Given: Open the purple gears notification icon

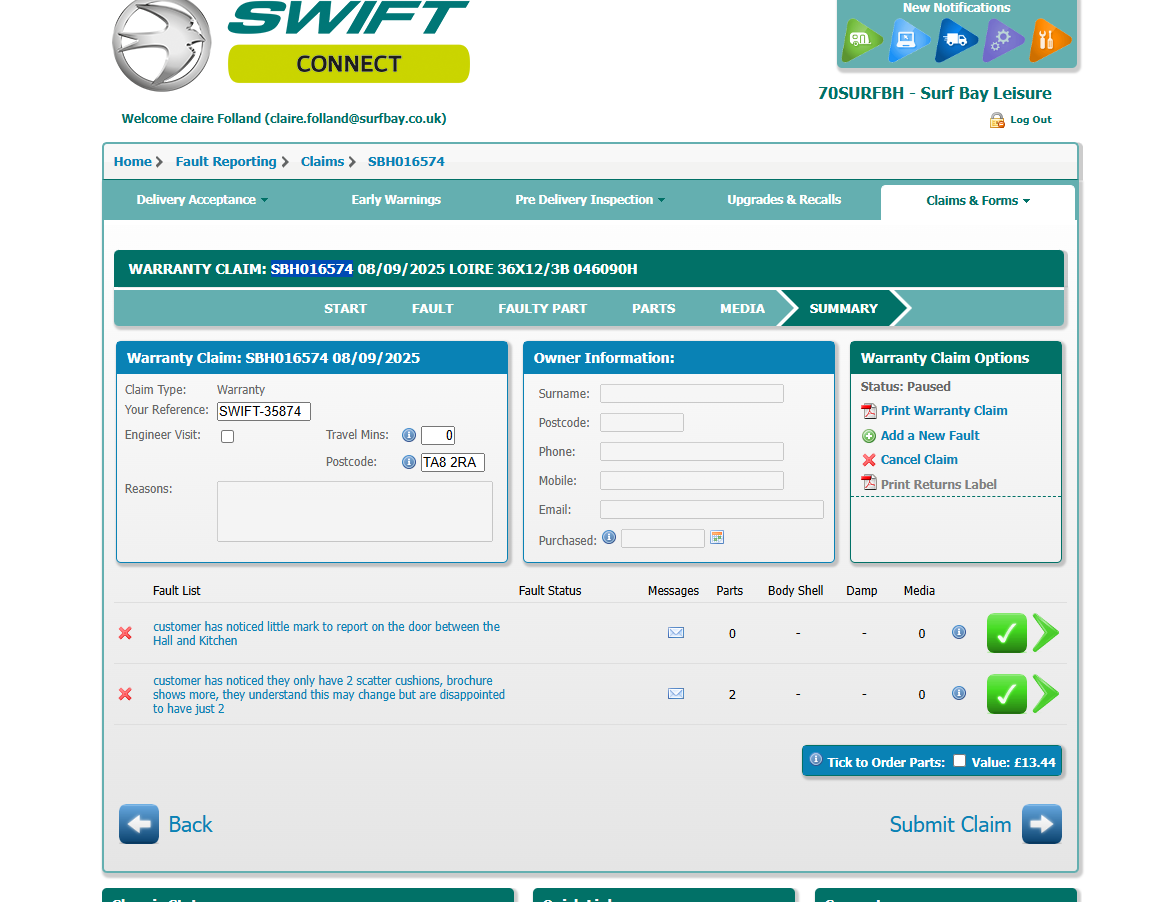Looking at the screenshot, I should (x=1002, y=39).
